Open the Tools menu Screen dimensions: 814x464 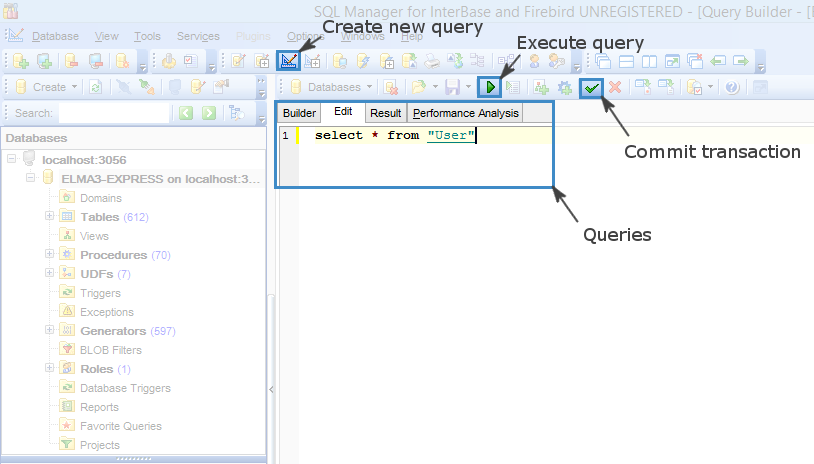coord(147,36)
